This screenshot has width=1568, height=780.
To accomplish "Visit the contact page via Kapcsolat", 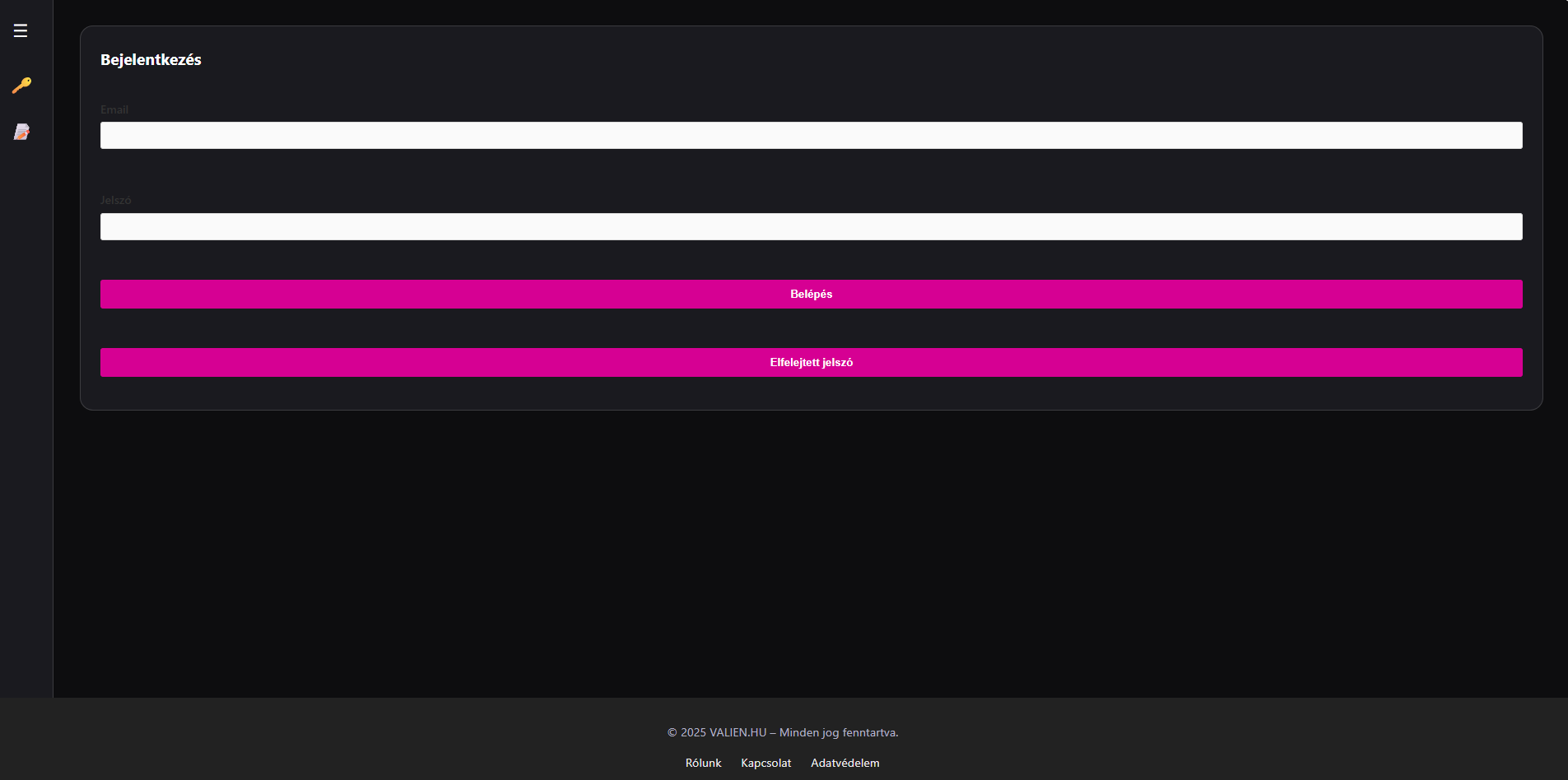I will (x=765, y=764).
